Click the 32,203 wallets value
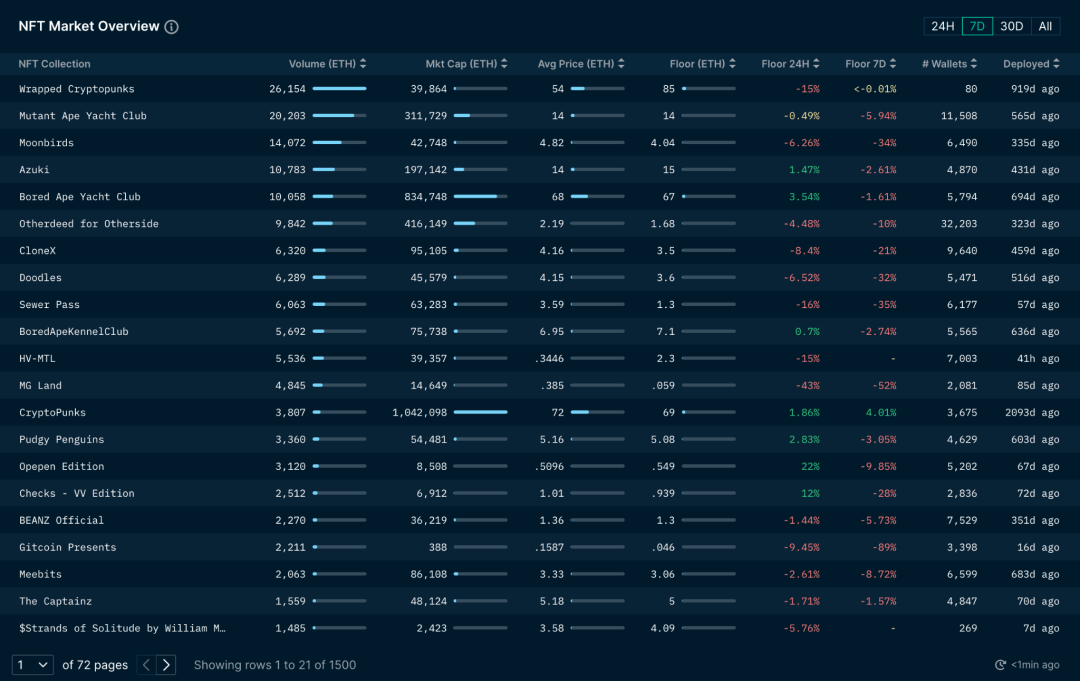 pyautogui.click(x=959, y=224)
